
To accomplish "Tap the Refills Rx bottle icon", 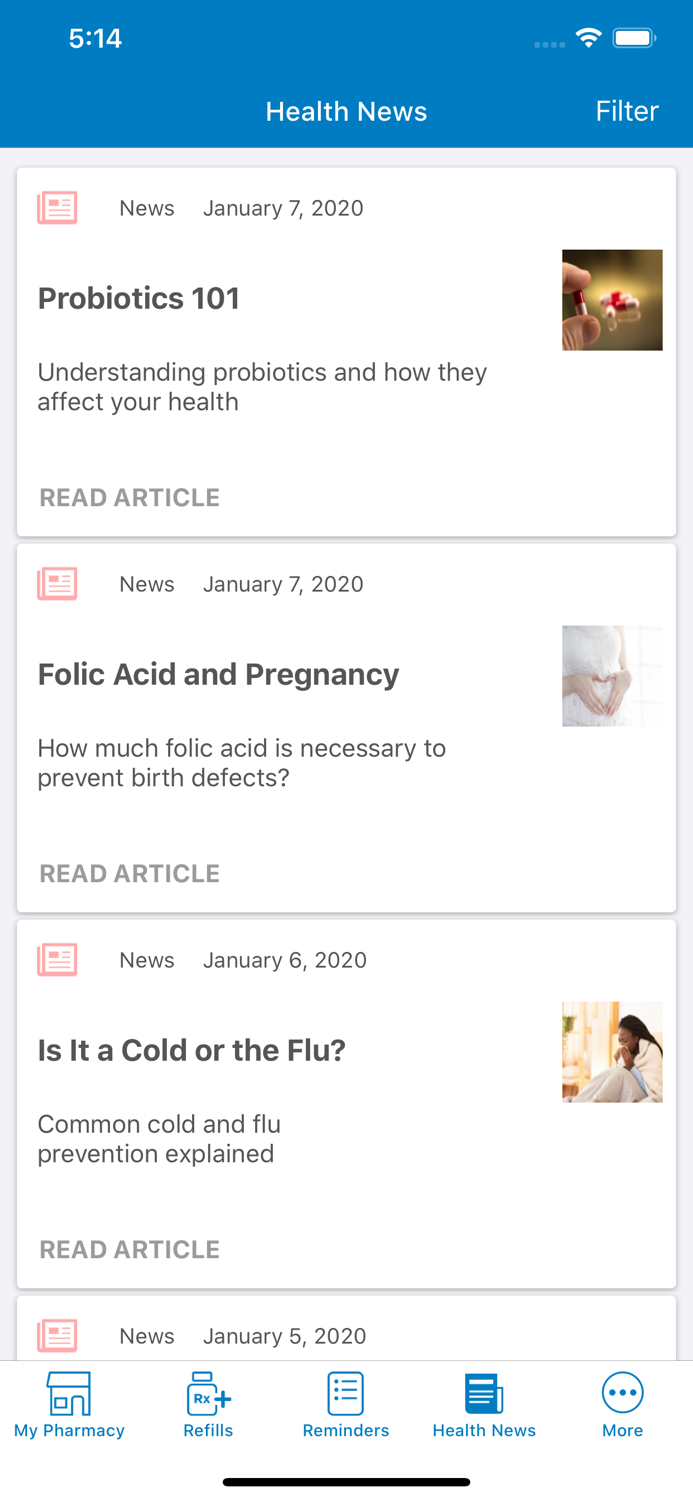I will (208, 1393).
